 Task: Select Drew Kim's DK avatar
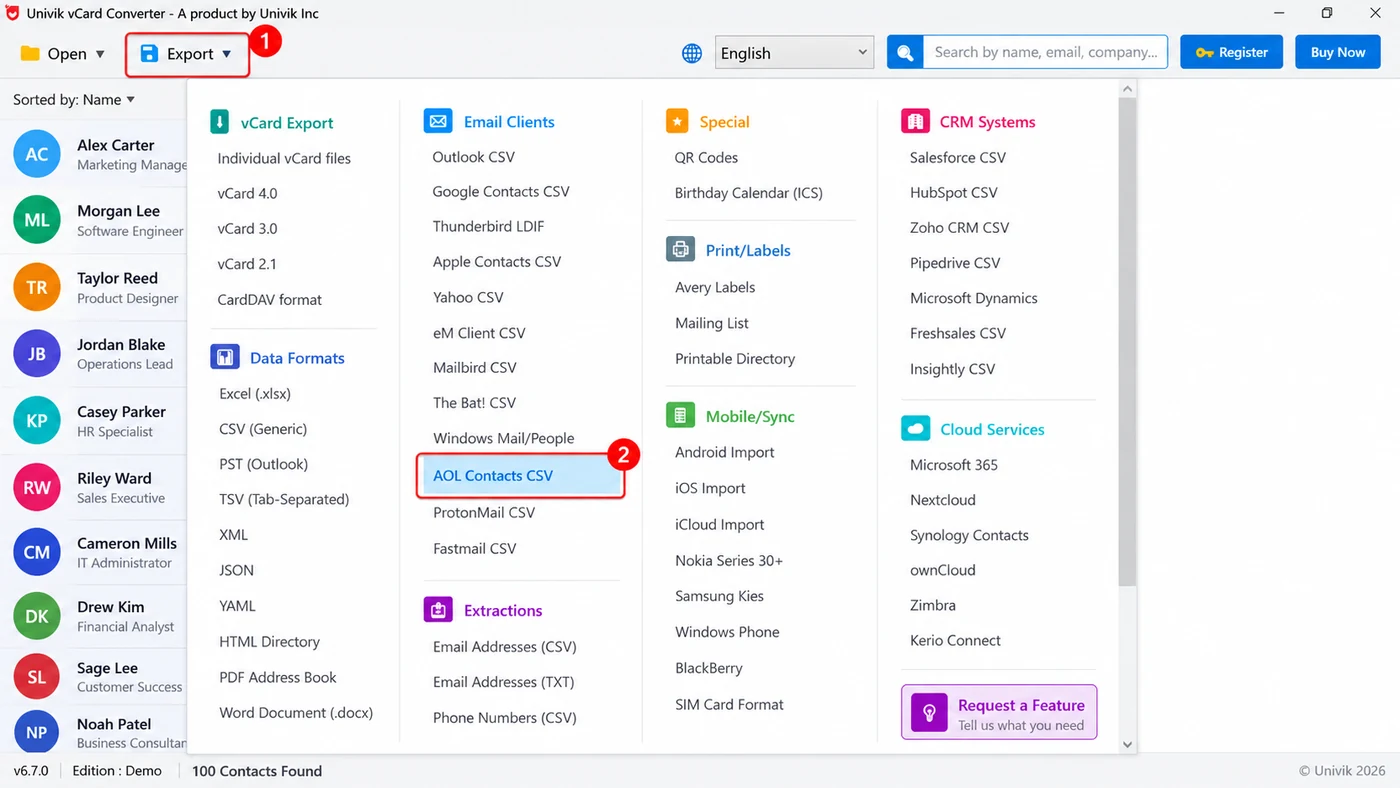pos(37,616)
